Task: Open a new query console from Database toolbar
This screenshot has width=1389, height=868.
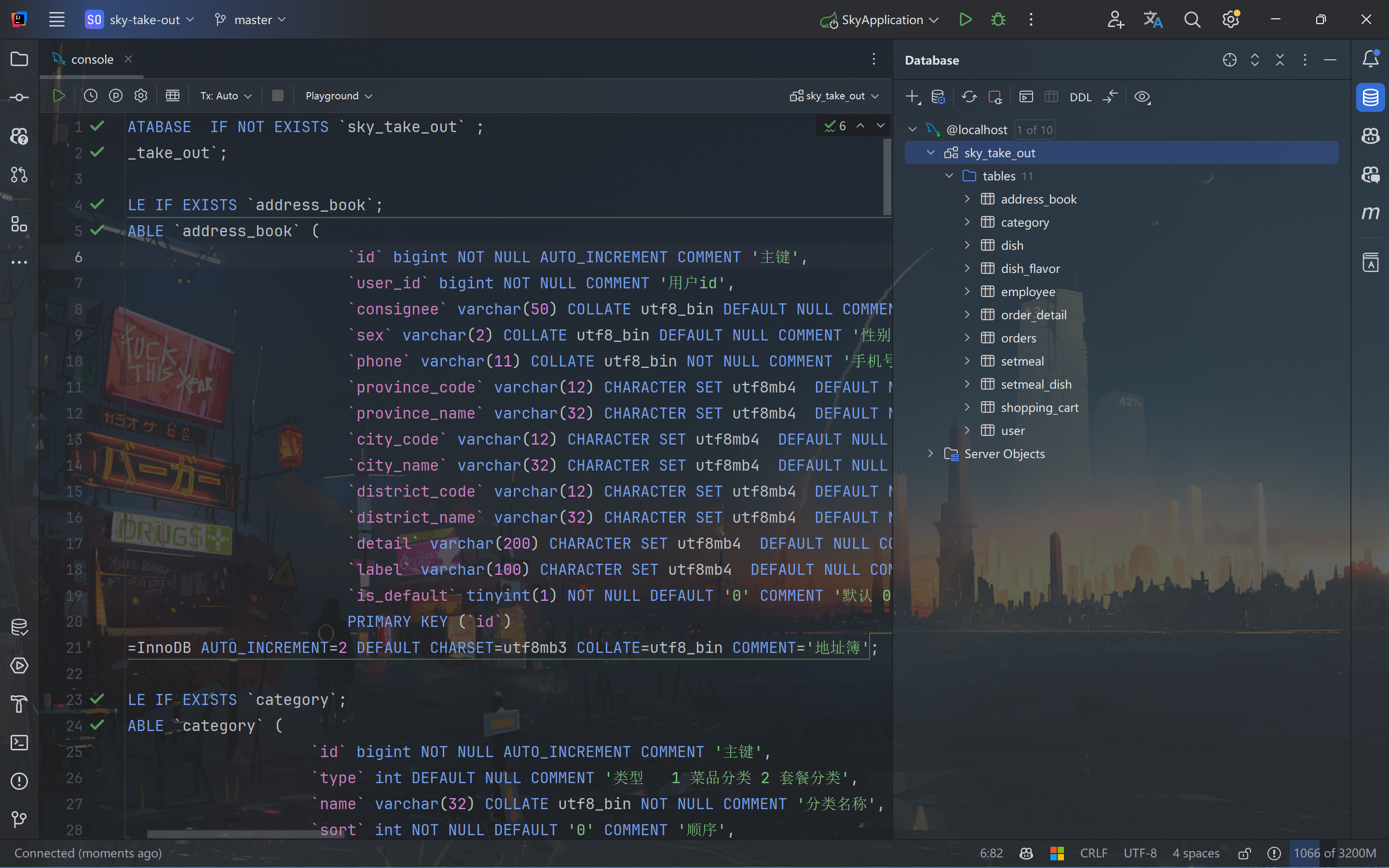Action: 1026,97
